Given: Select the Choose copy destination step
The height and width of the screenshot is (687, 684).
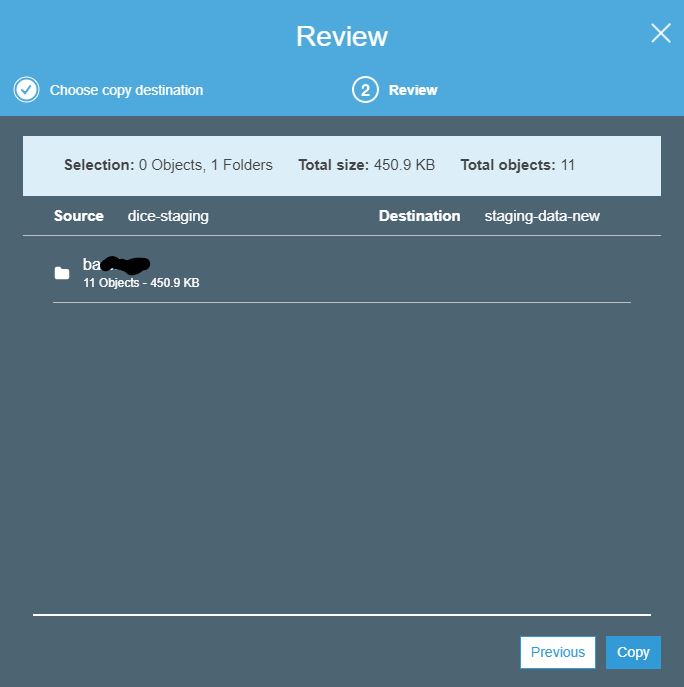Looking at the screenshot, I should (126, 90).
